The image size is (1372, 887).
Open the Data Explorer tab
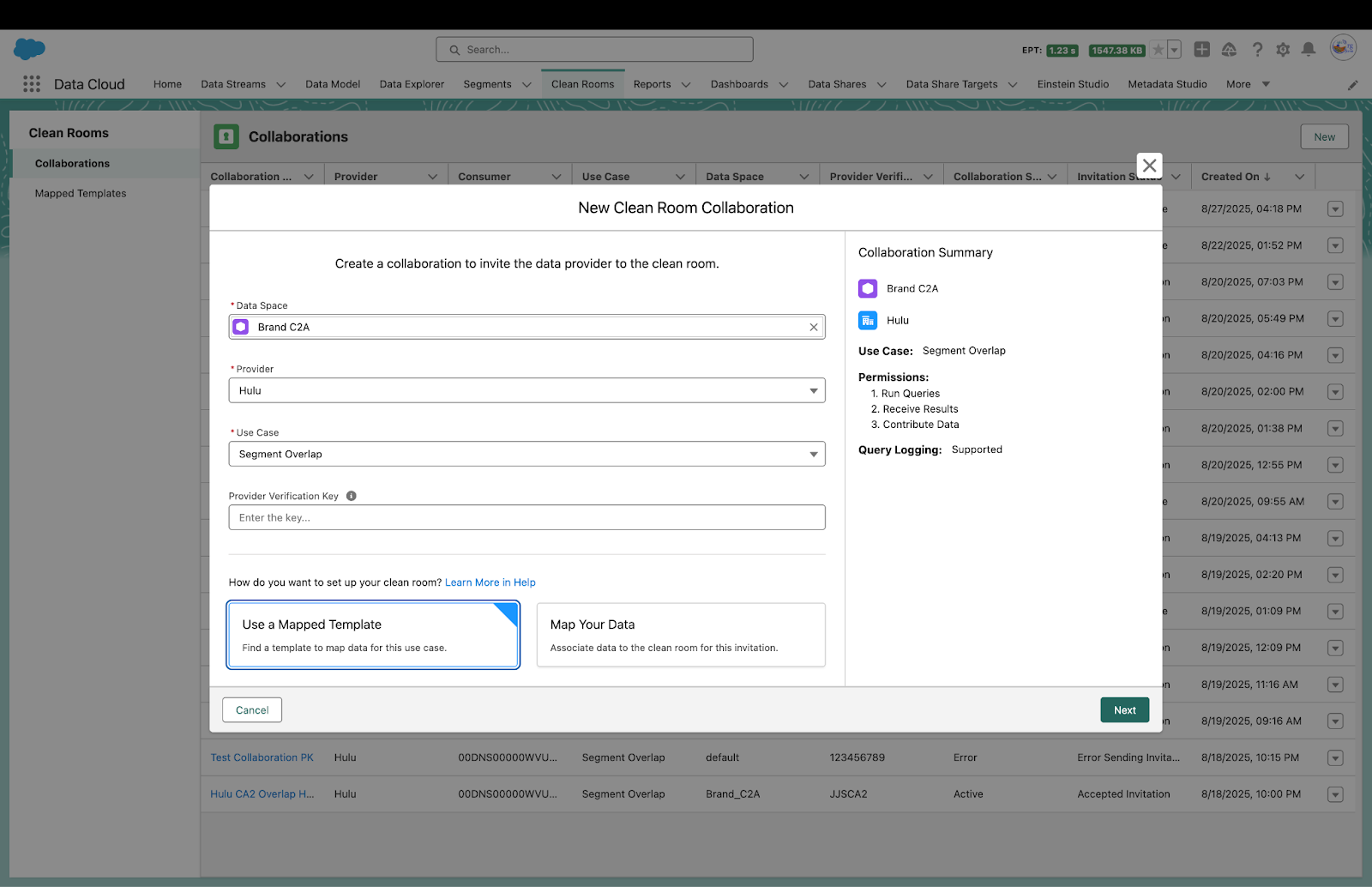[412, 84]
